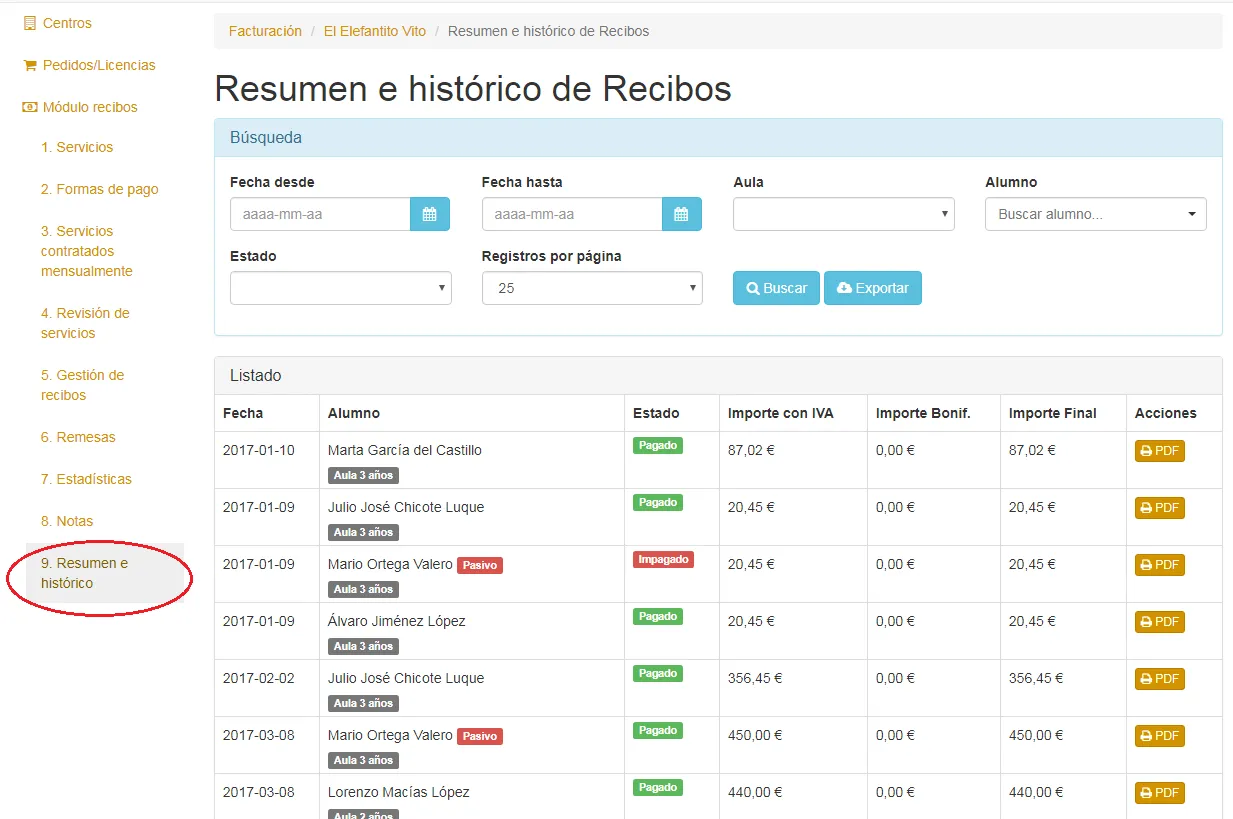This screenshot has height=819, width=1233.
Task: Follow the El Elefantito Vito breadcrumb link
Action: point(375,31)
